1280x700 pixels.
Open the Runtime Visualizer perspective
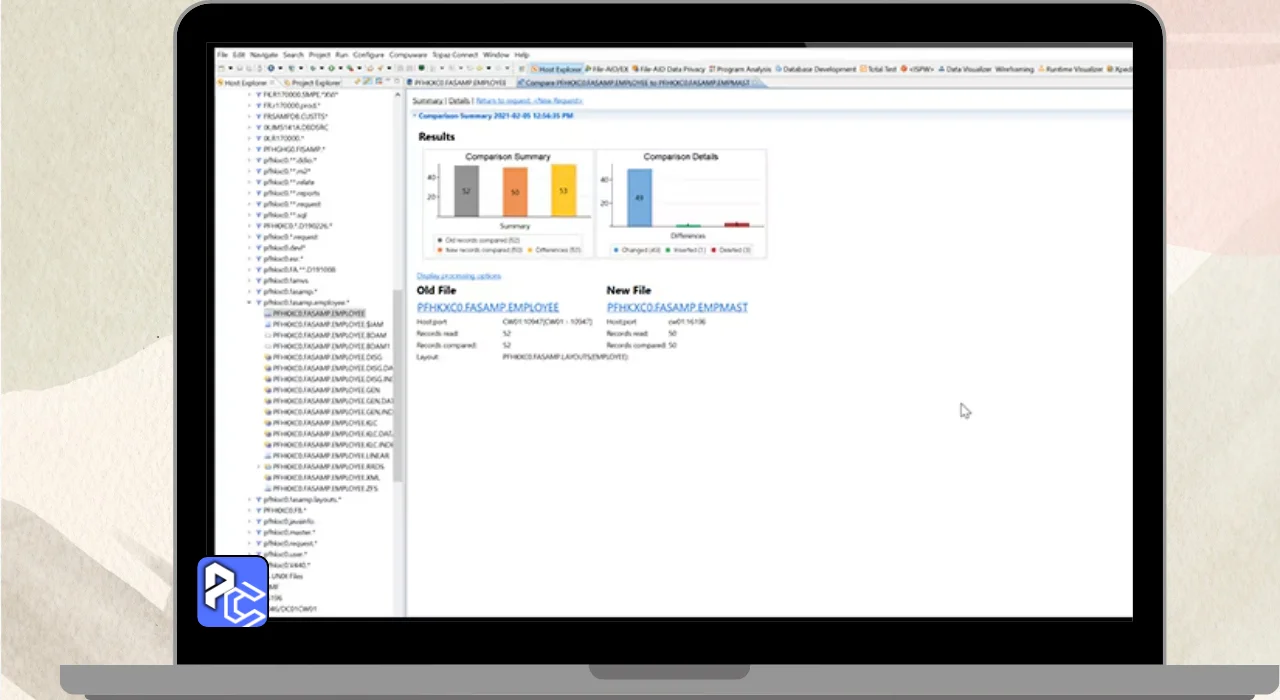(x=1070, y=69)
